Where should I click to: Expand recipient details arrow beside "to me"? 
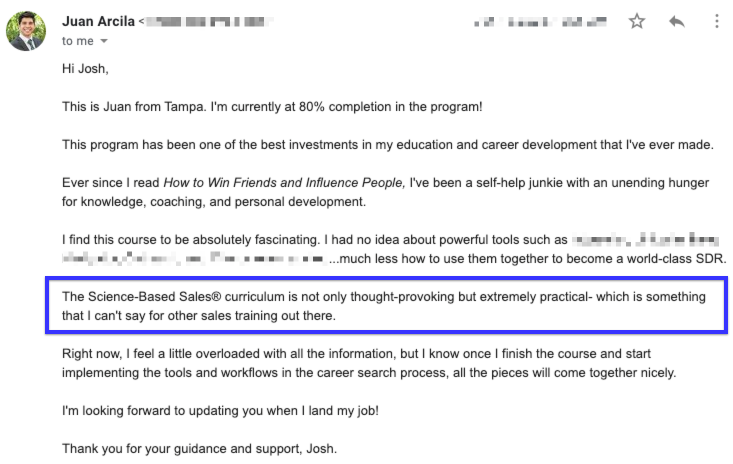[102, 42]
